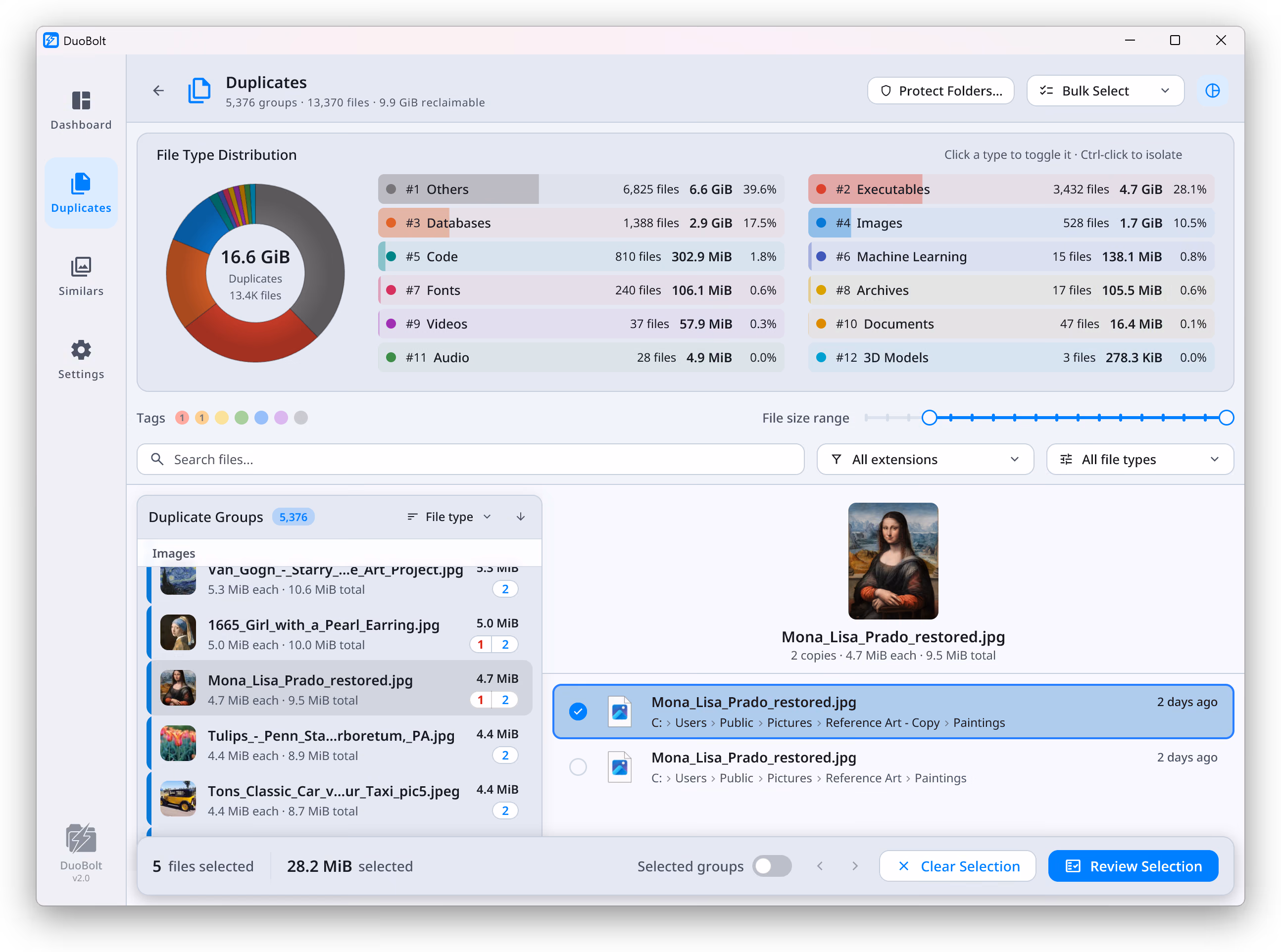Viewport: 1281px width, 952px height.
Task: Toggle the 3D Models file type row
Action: (1011, 357)
